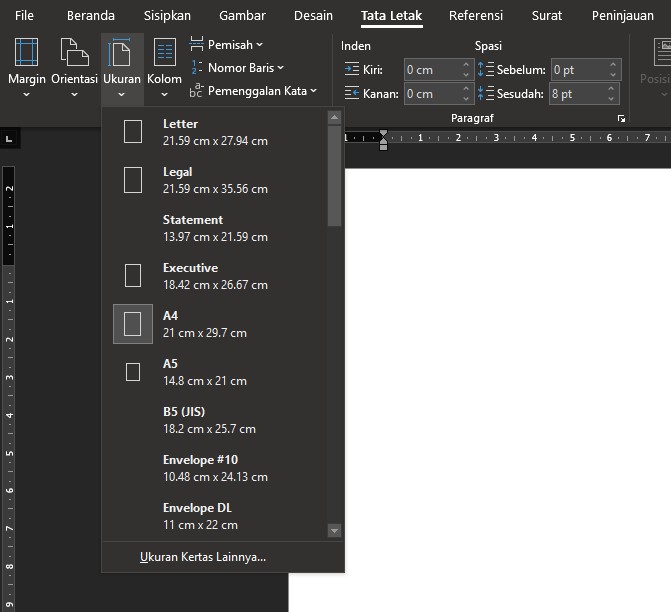This screenshot has height=612, width=671.
Task: Choose Letter paper size
Action: (214, 132)
